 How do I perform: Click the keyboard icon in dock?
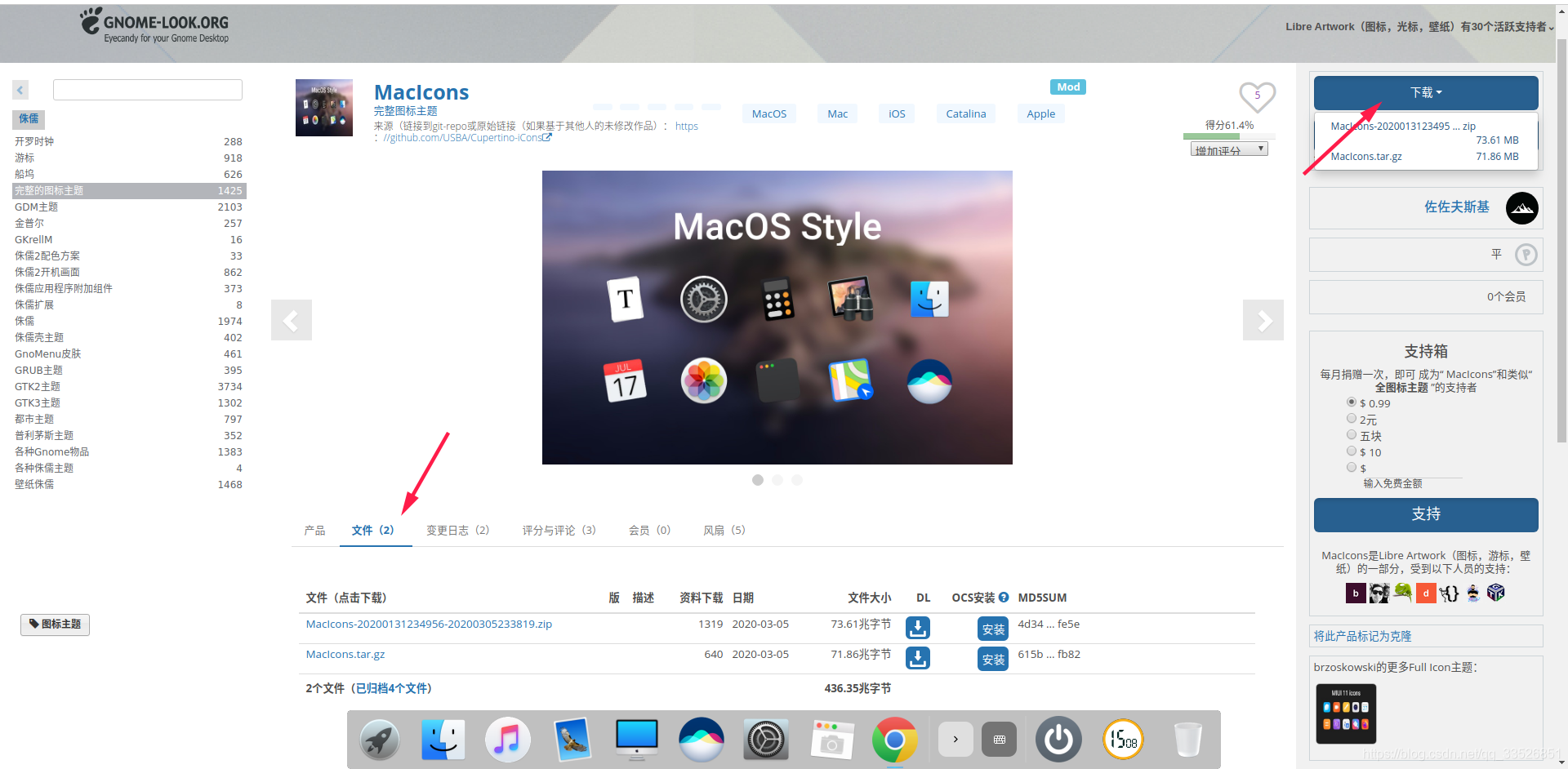[x=999, y=740]
